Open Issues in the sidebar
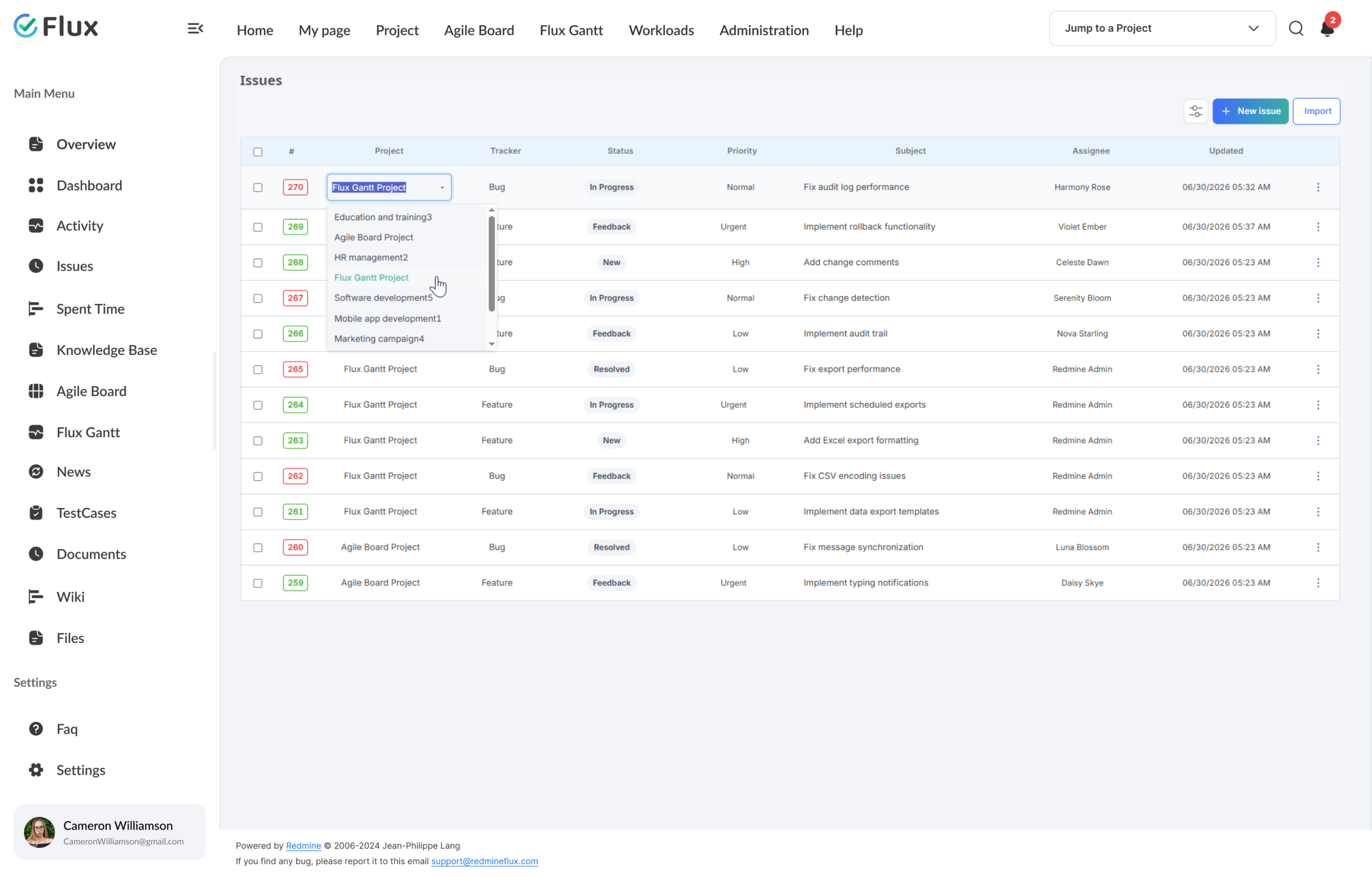Viewport: 1372px width, 877px height. click(x=74, y=266)
